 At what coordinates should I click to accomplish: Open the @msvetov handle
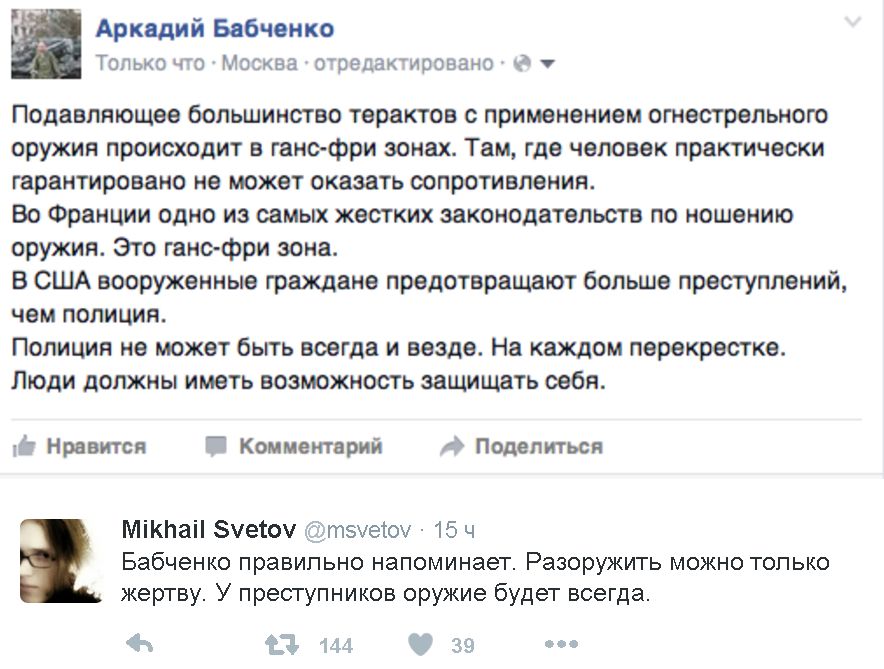pyautogui.click(x=357, y=530)
